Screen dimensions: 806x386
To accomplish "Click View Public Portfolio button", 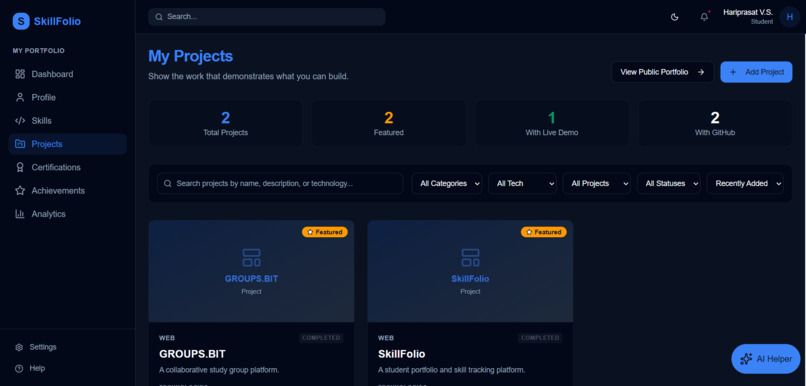I will pyautogui.click(x=663, y=72).
